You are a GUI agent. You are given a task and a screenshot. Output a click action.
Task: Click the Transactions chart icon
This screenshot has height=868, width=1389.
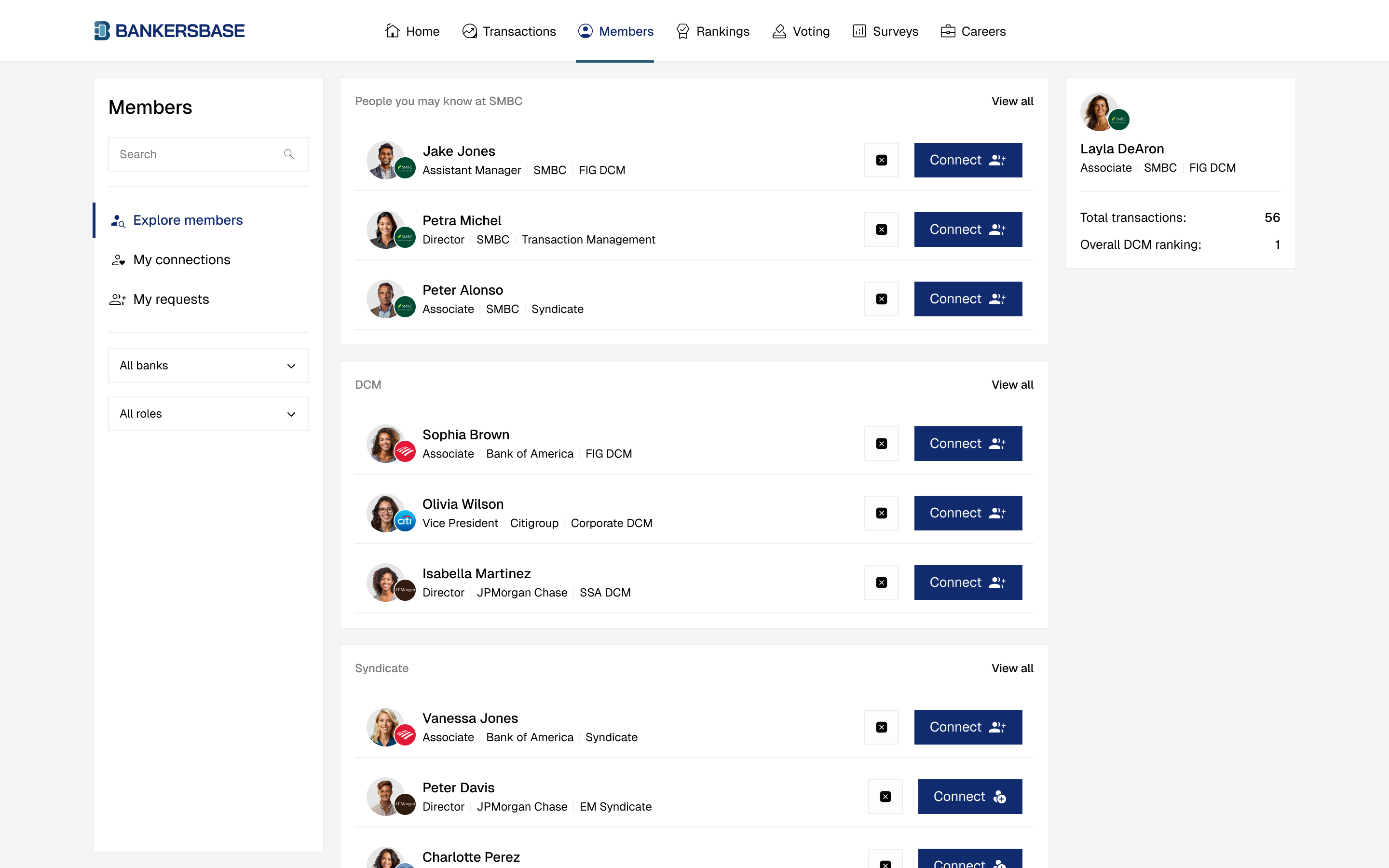point(469,31)
